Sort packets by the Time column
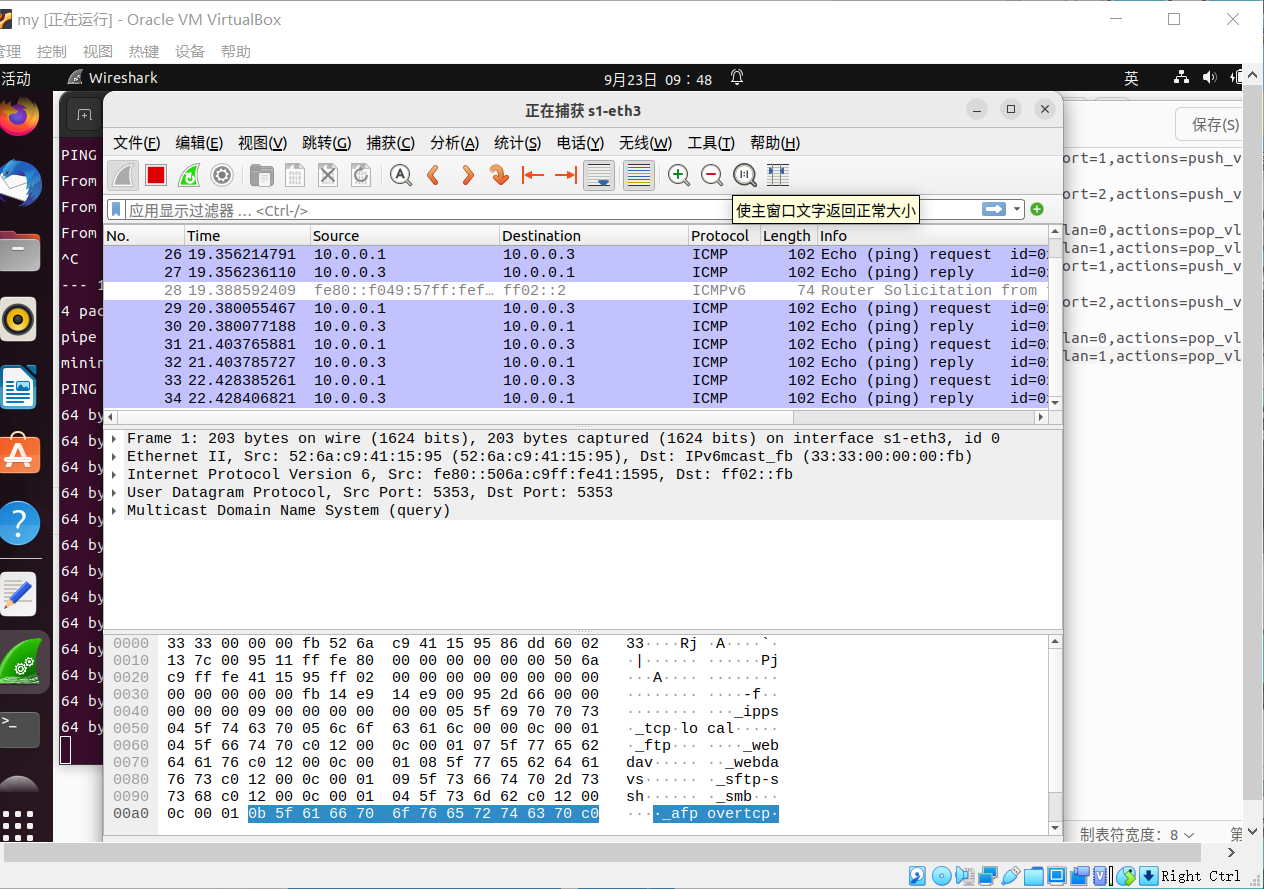This screenshot has width=1264, height=889. click(x=246, y=236)
